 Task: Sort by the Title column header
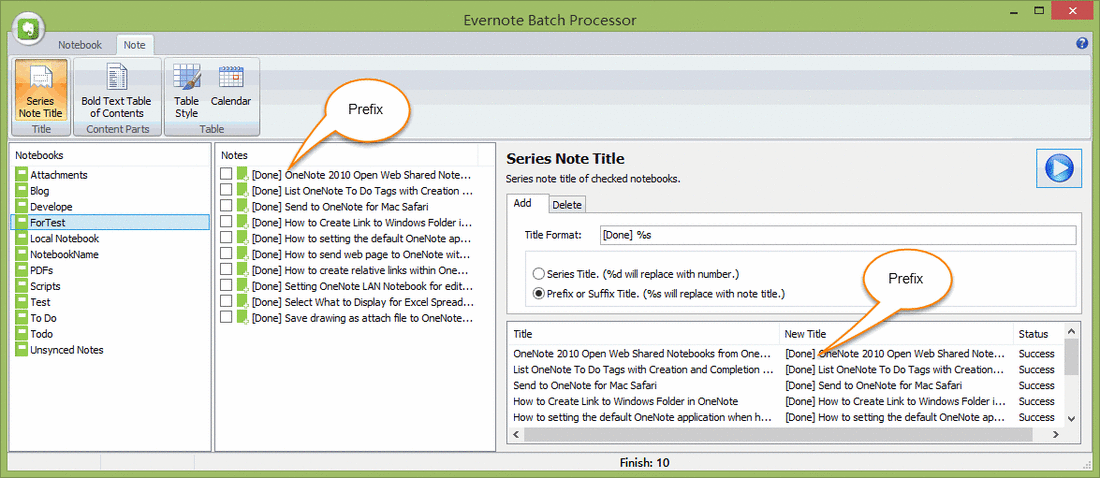click(x=643, y=334)
